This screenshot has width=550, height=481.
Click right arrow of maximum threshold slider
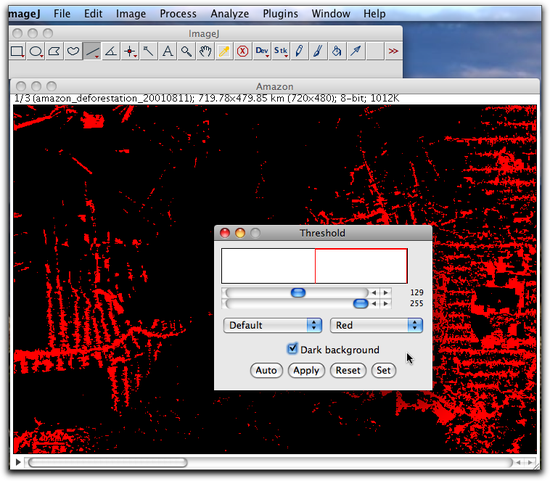[385, 304]
